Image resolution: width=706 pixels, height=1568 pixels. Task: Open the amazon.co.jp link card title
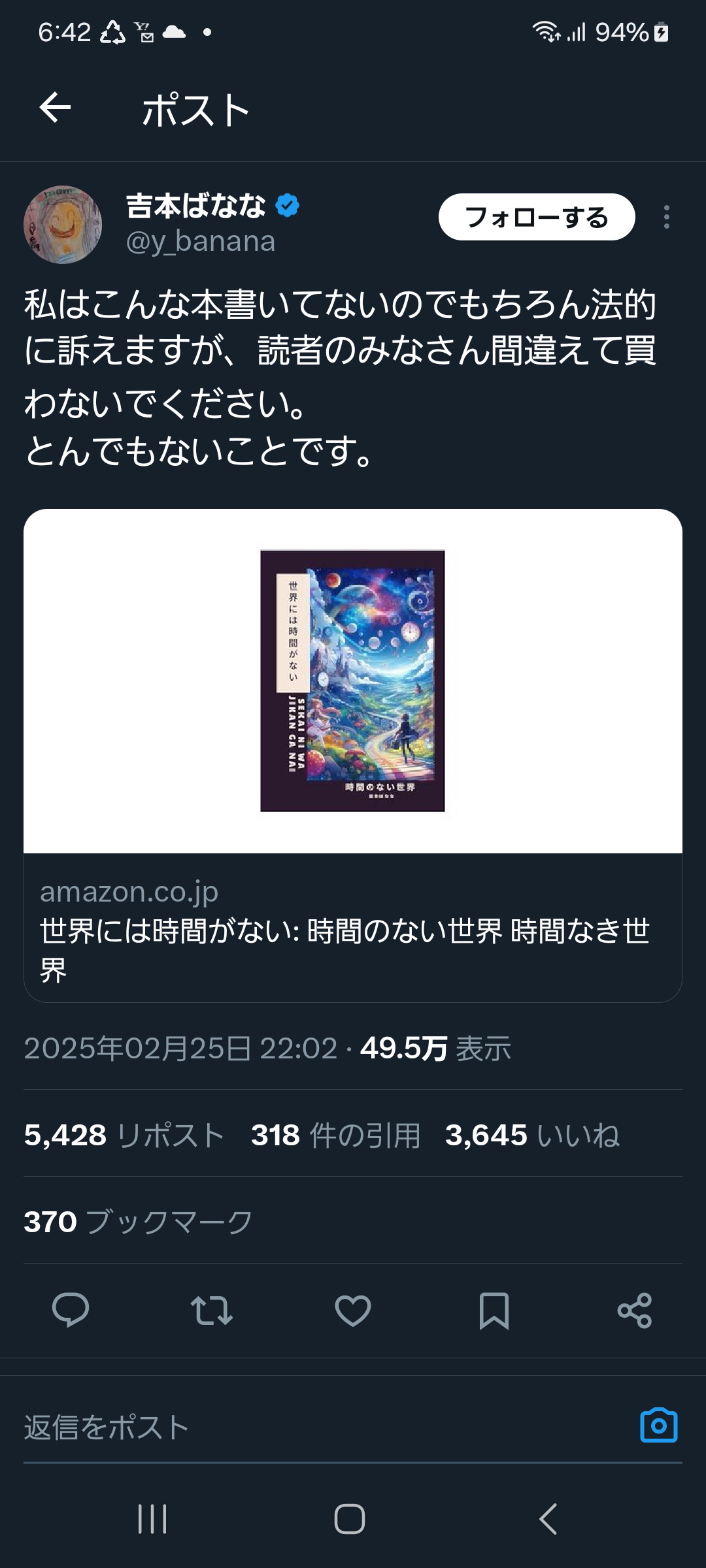tap(345, 950)
